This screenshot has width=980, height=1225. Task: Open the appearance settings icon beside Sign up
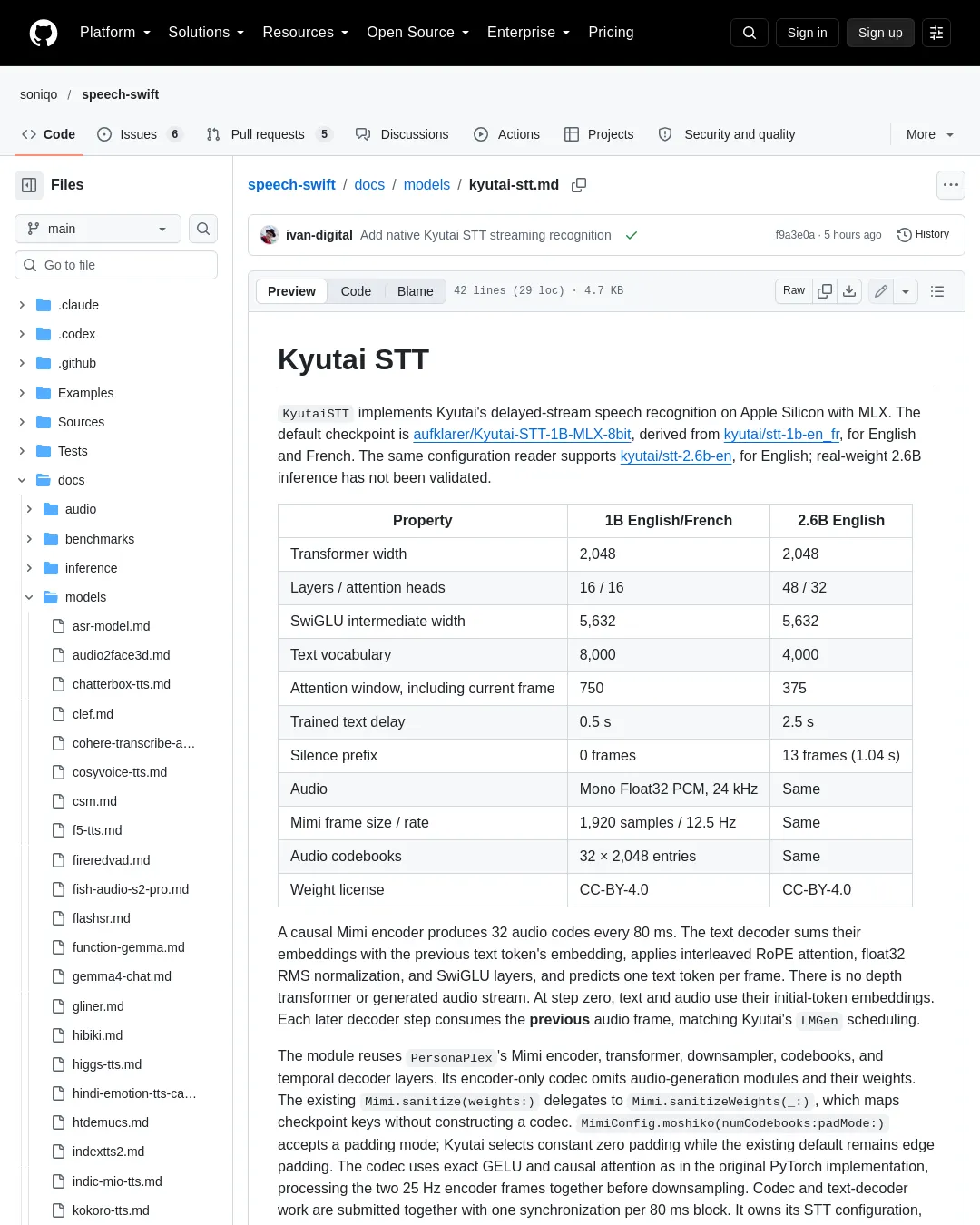[936, 33]
